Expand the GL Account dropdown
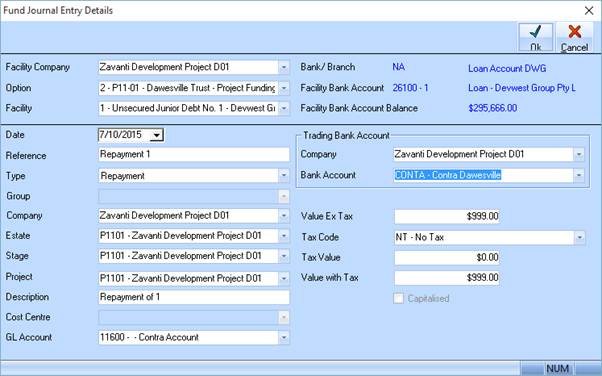This screenshot has width=602, height=376. click(284, 338)
